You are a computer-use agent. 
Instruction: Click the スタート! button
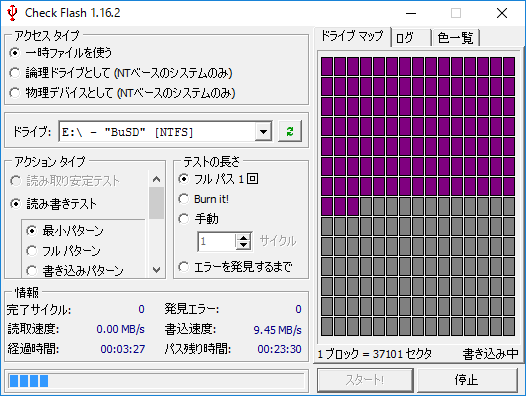pos(365,380)
